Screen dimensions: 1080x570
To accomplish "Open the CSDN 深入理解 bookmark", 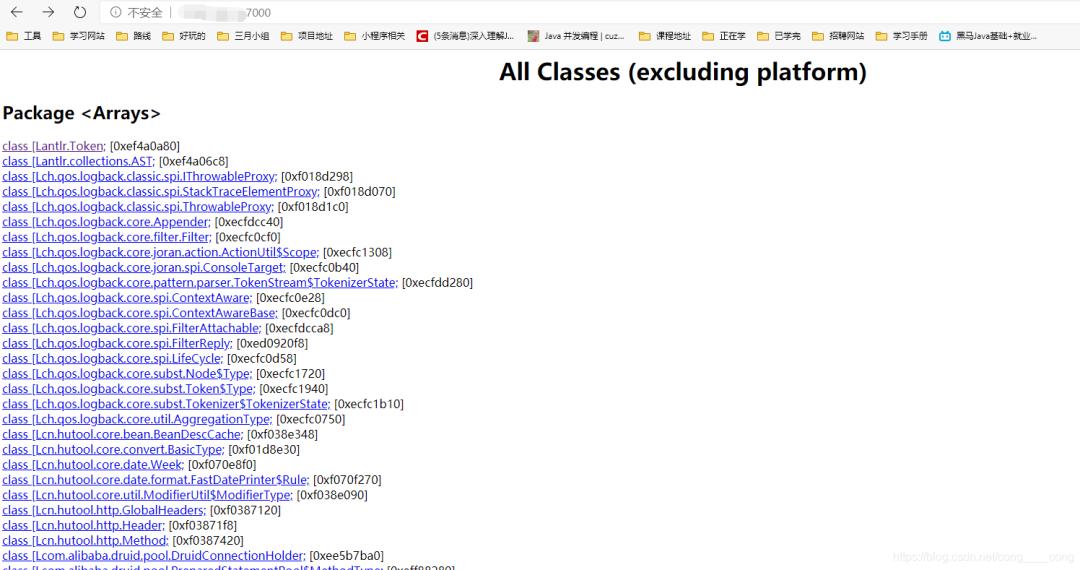I will point(466,36).
